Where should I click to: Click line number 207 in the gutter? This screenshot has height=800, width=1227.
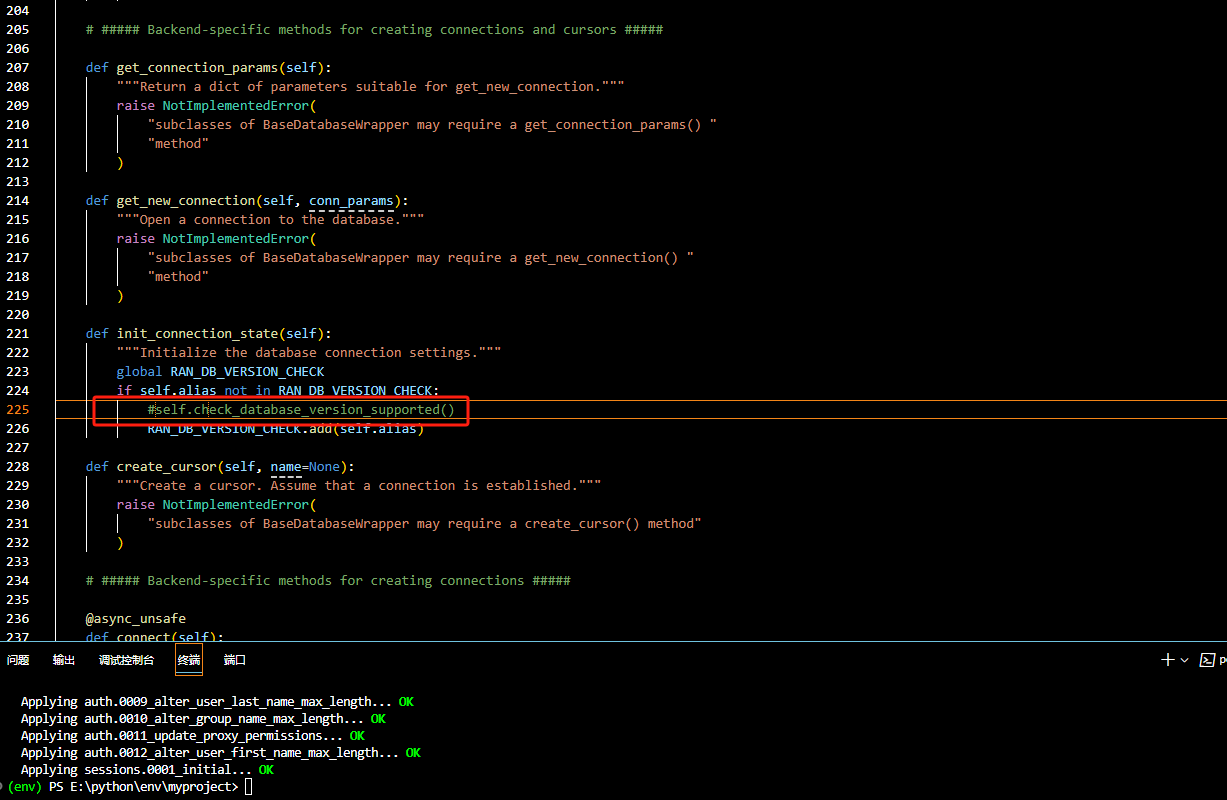(x=17, y=68)
